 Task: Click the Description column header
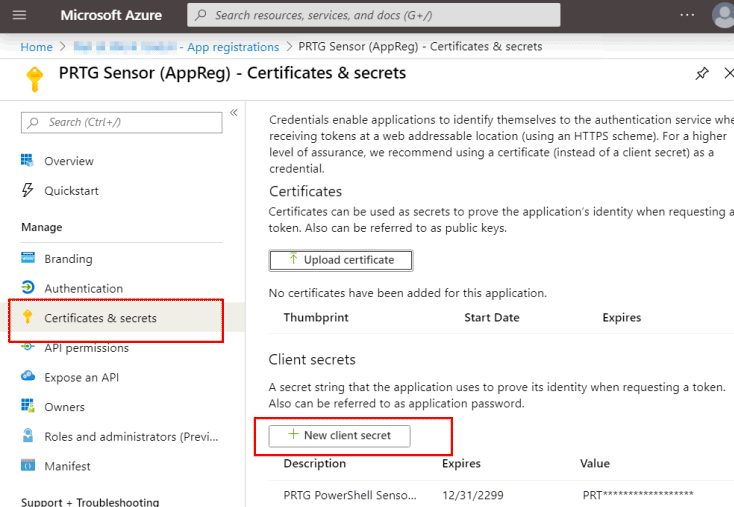click(x=315, y=463)
